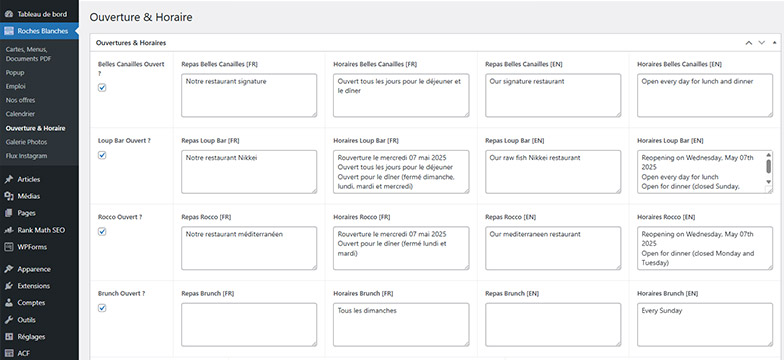Click the Horaires Brunch [FR] field

(x=401, y=325)
